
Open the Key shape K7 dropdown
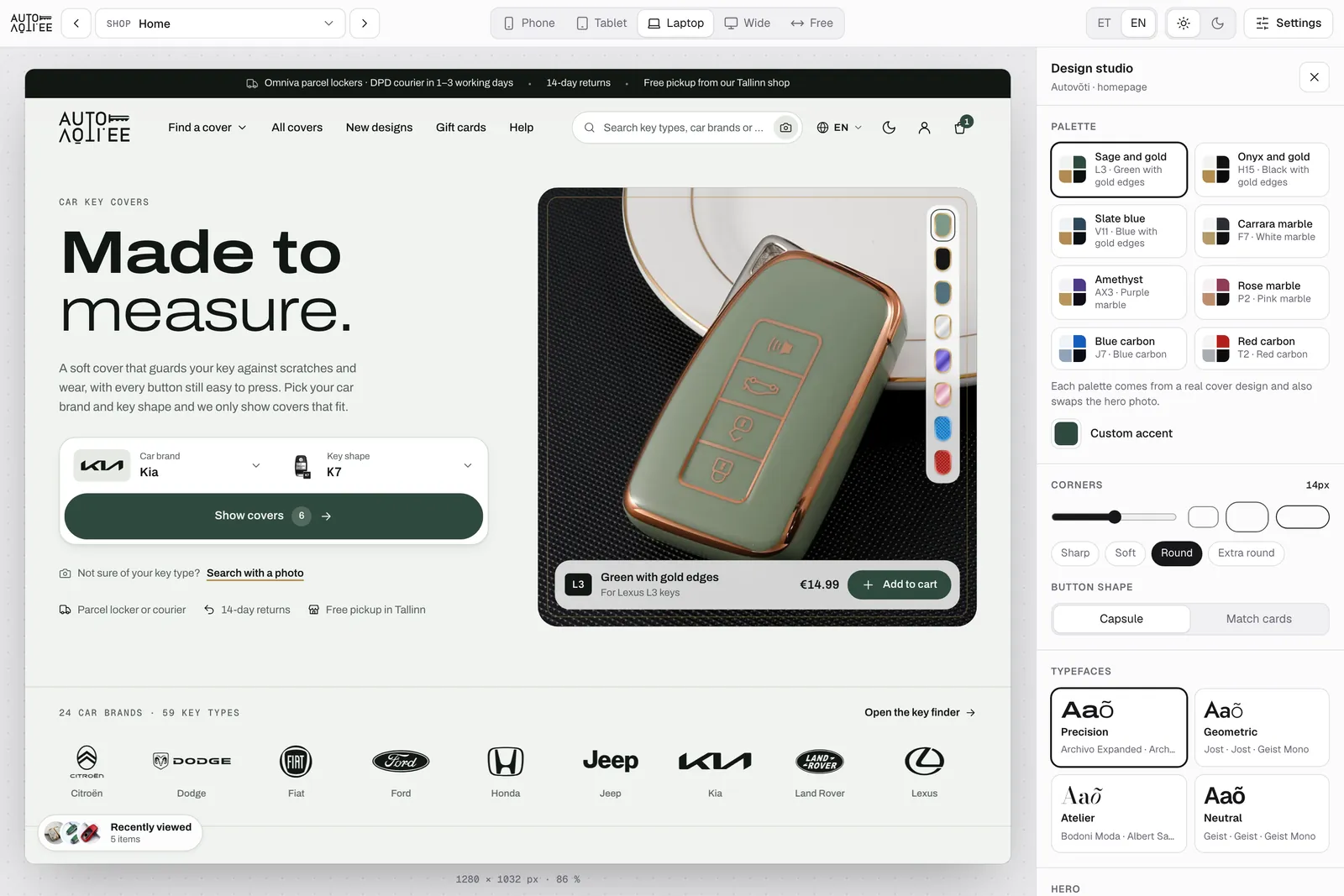click(382, 465)
